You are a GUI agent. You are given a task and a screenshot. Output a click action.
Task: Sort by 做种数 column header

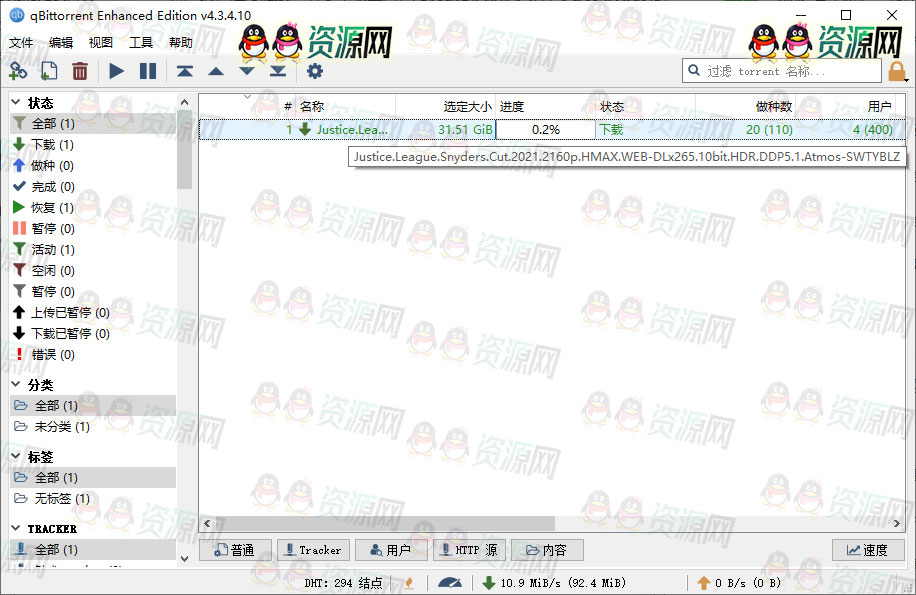pyautogui.click(x=745, y=106)
